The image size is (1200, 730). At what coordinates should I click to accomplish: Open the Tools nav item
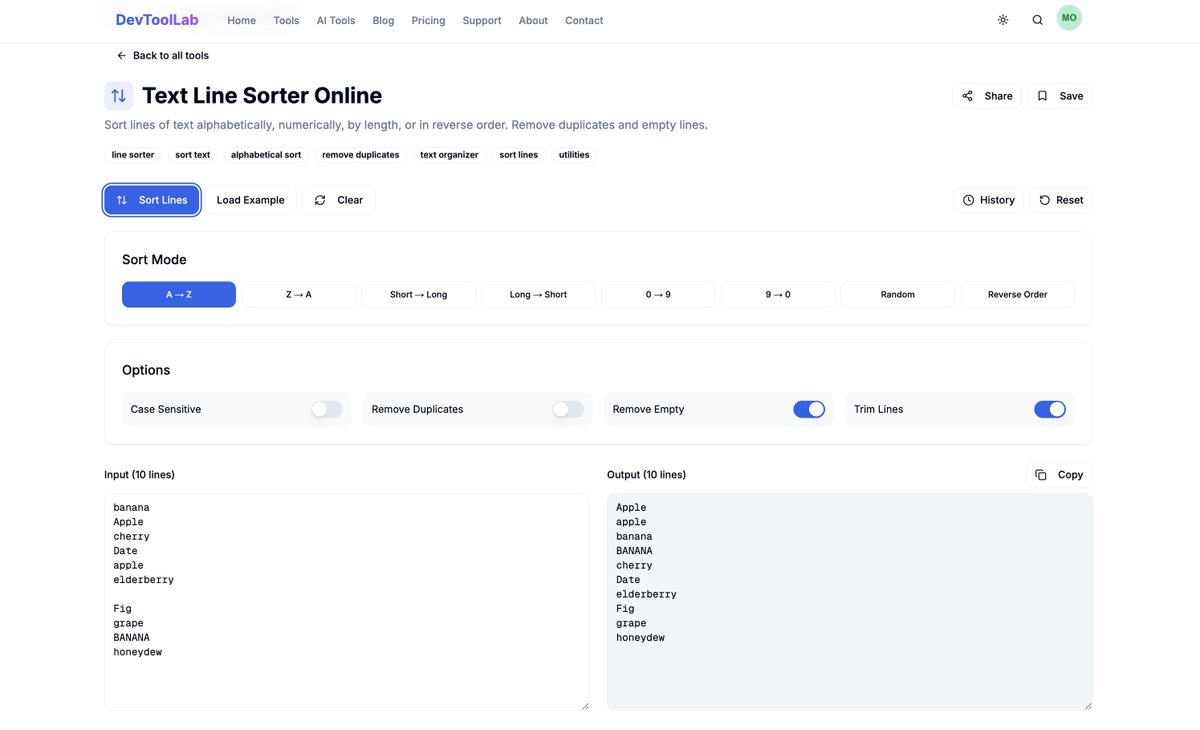coord(286,20)
